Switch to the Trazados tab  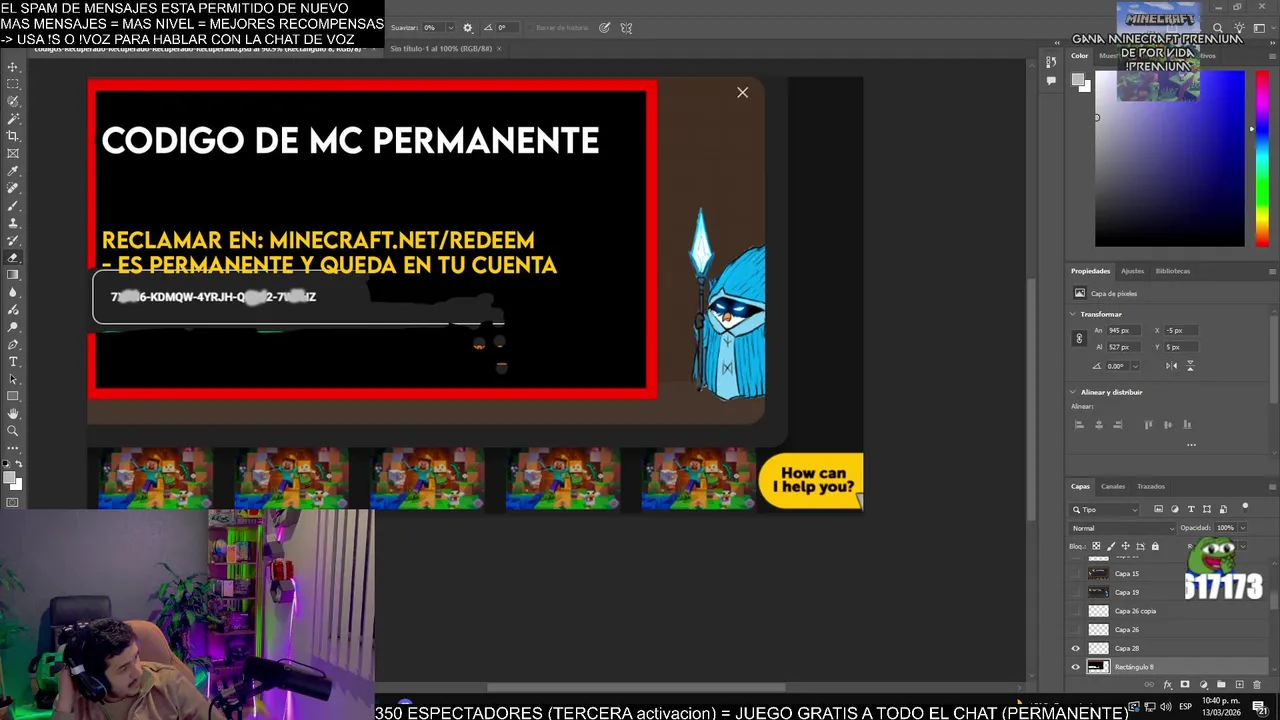(x=1151, y=487)
